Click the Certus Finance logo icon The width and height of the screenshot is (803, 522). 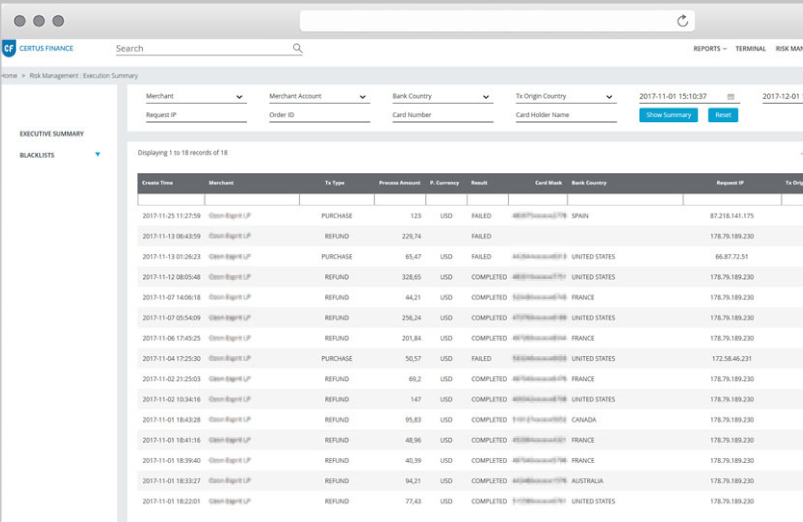[x=9, y=49]
